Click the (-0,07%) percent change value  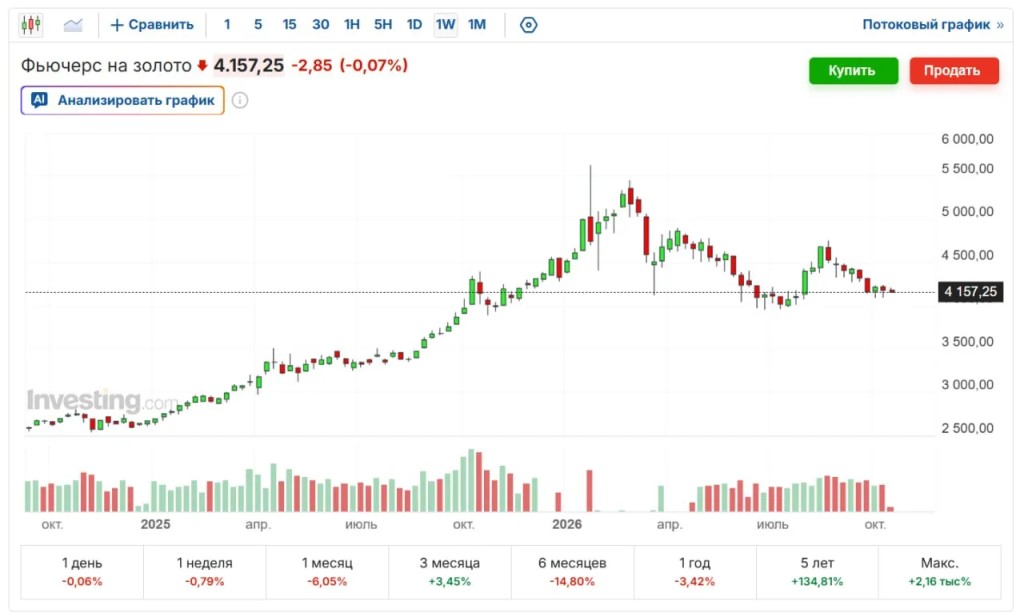[374, 65]
